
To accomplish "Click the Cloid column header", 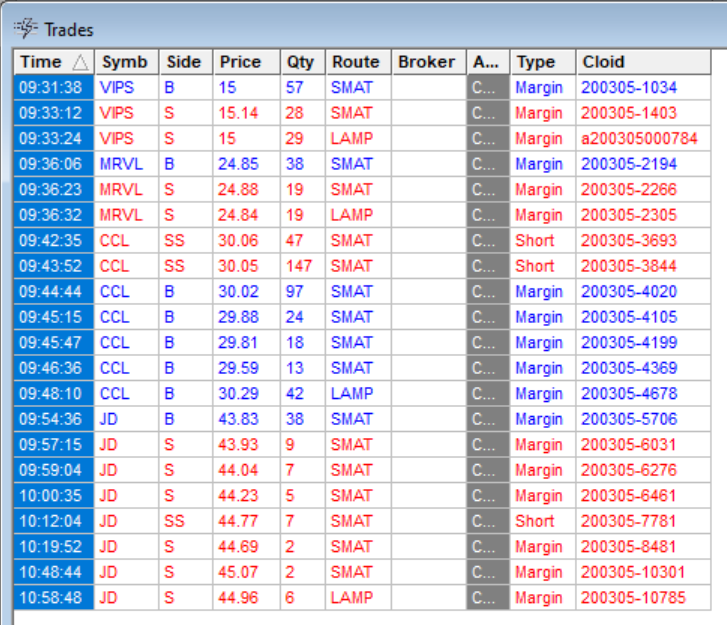I will click(x=604, y=62).
